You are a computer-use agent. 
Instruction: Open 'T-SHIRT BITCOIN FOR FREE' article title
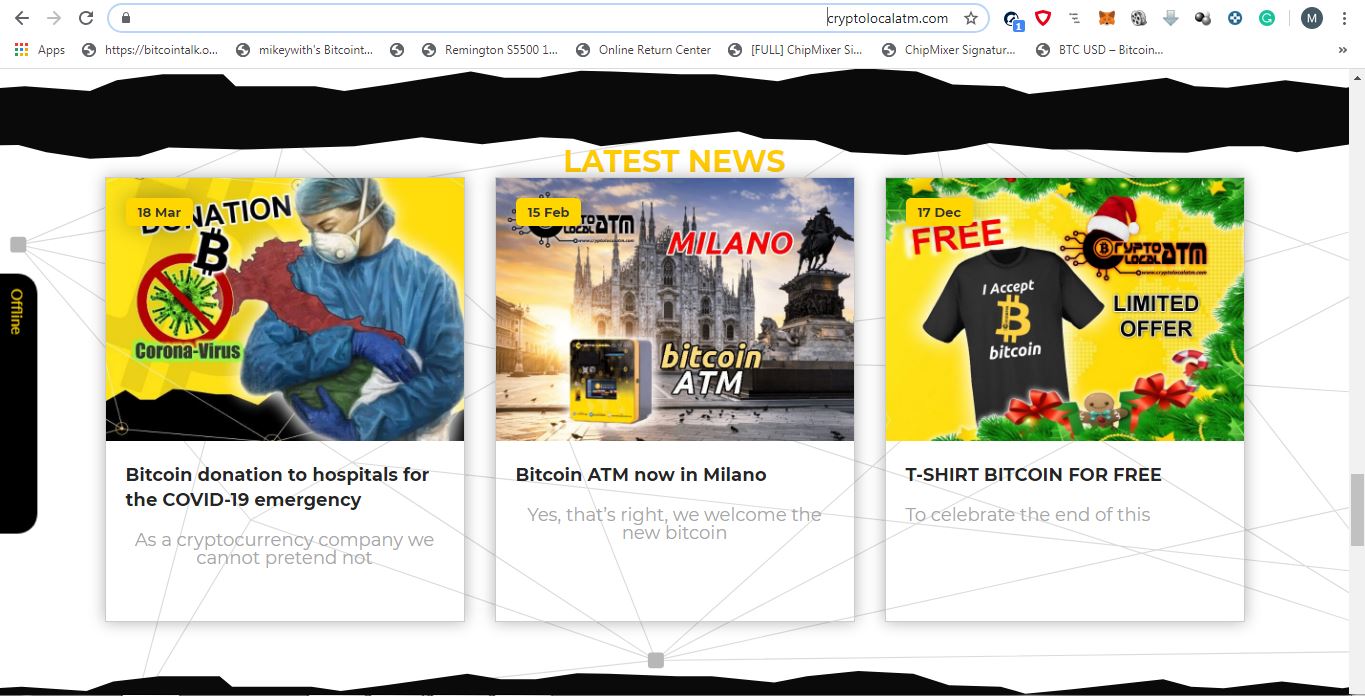1034,475
